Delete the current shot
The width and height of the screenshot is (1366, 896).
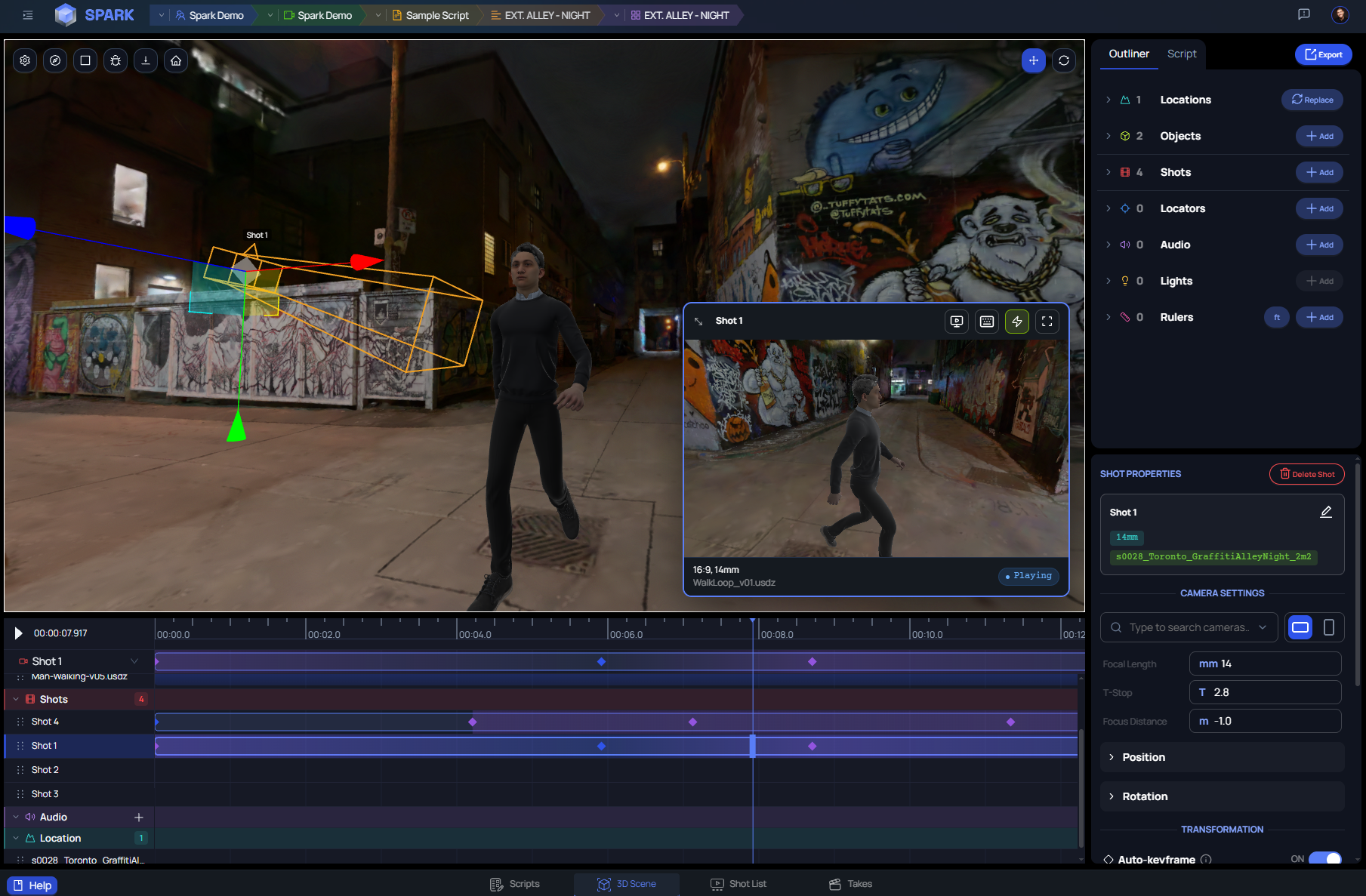1306,474
